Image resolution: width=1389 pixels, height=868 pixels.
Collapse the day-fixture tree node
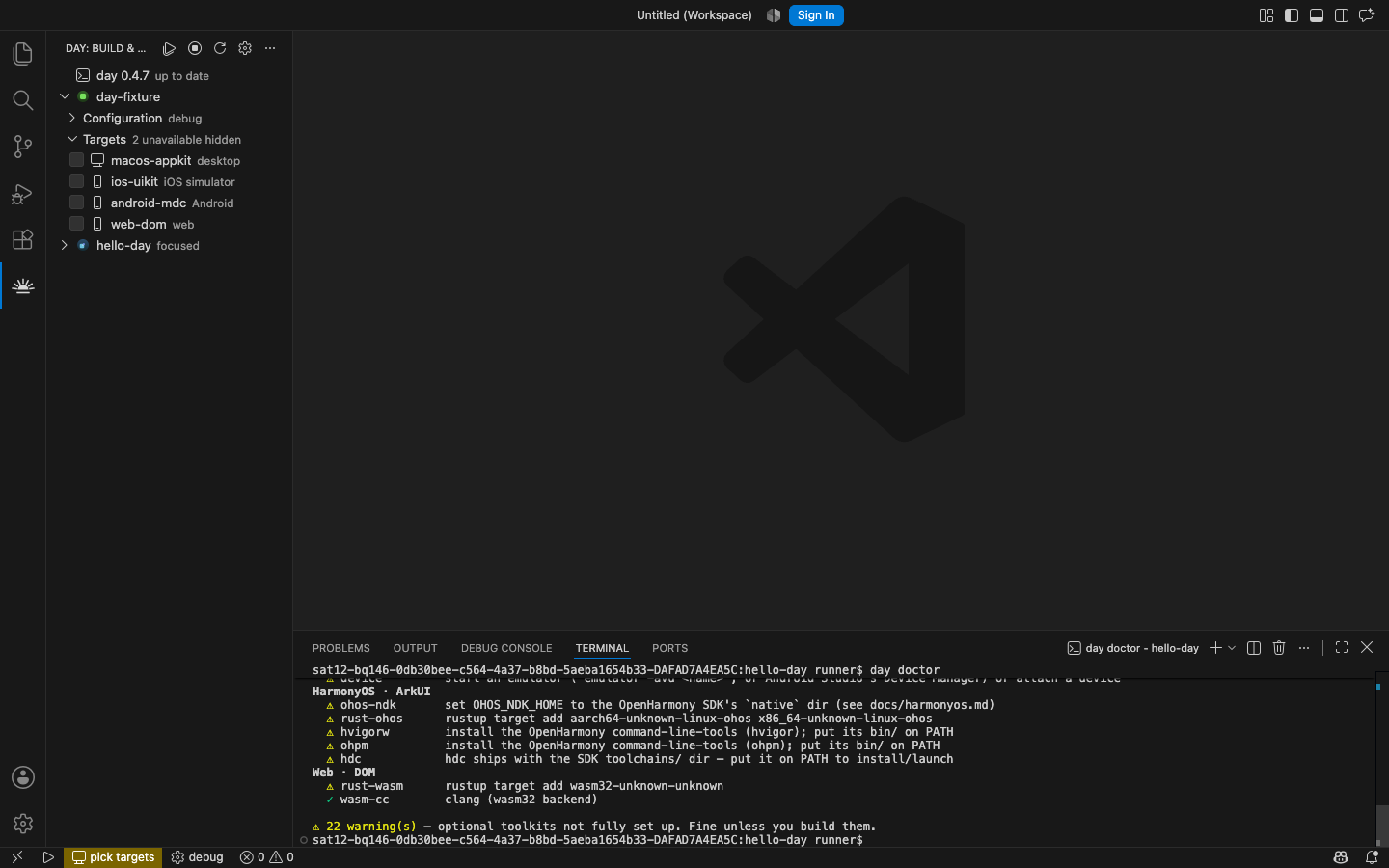[x=65, y=96]
